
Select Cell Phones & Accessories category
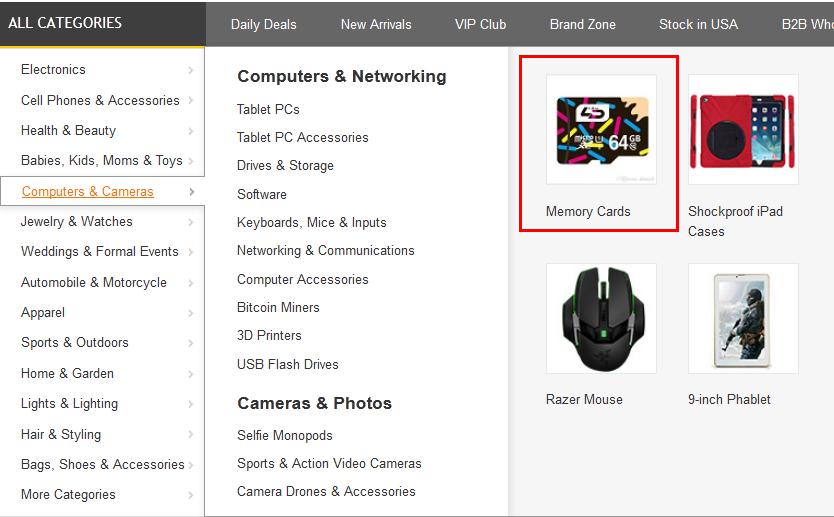[100, 100]
